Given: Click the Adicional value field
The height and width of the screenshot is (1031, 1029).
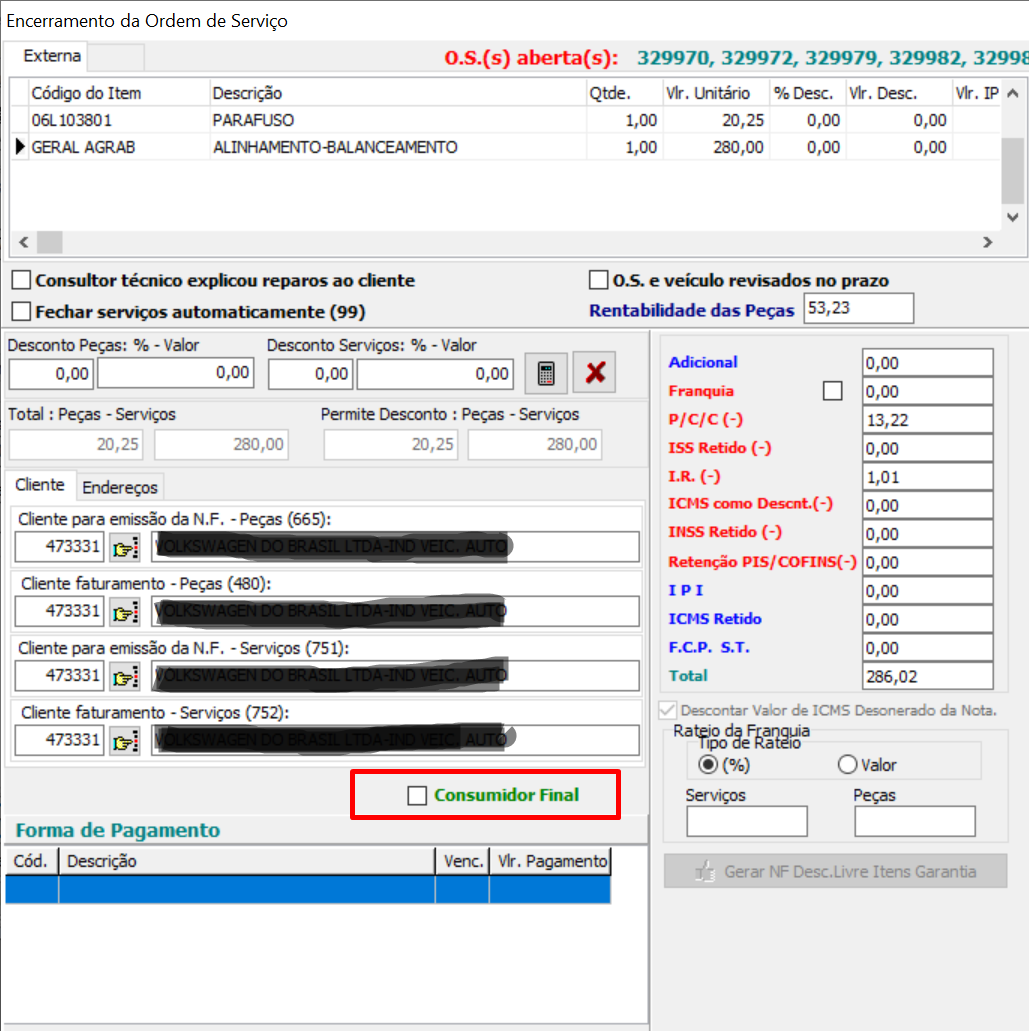Looking at the screenshot, I should coord(927,363).
